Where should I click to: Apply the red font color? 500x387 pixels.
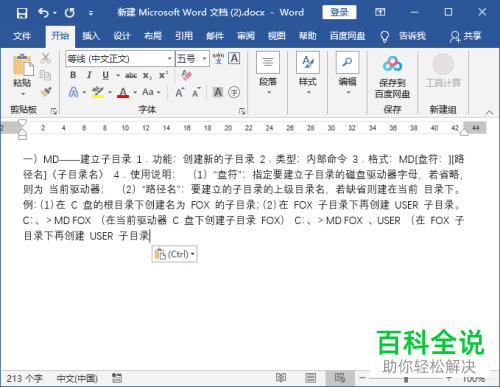click(x=123, y=92)
